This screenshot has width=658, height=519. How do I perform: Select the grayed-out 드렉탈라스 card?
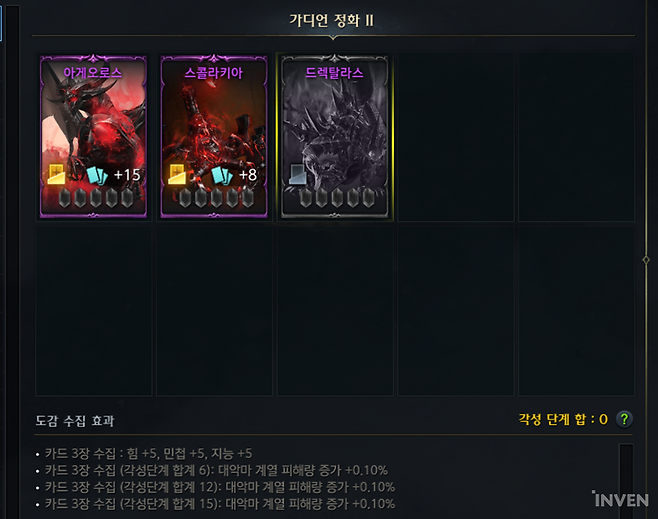tap(334, 136)
